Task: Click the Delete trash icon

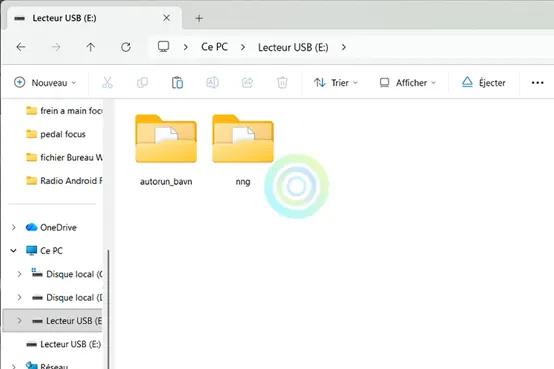Action: [282, 83]
